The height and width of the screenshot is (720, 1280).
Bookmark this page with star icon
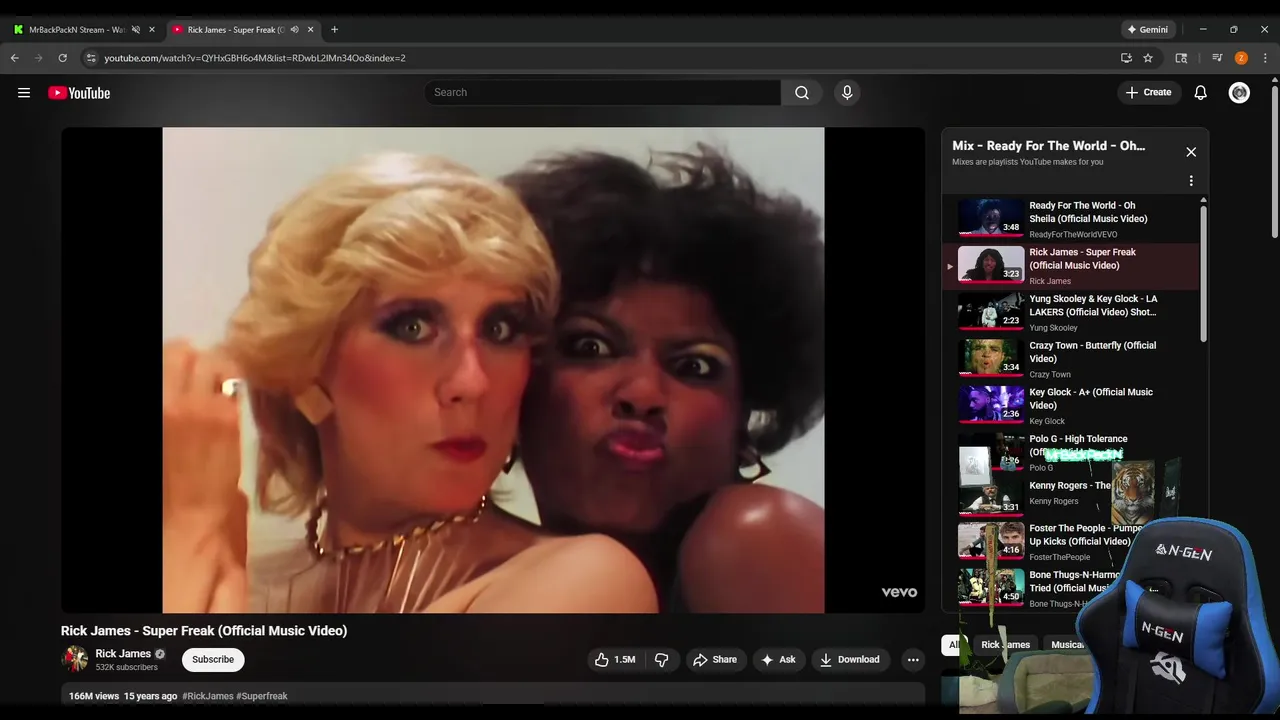[1148, 58]
